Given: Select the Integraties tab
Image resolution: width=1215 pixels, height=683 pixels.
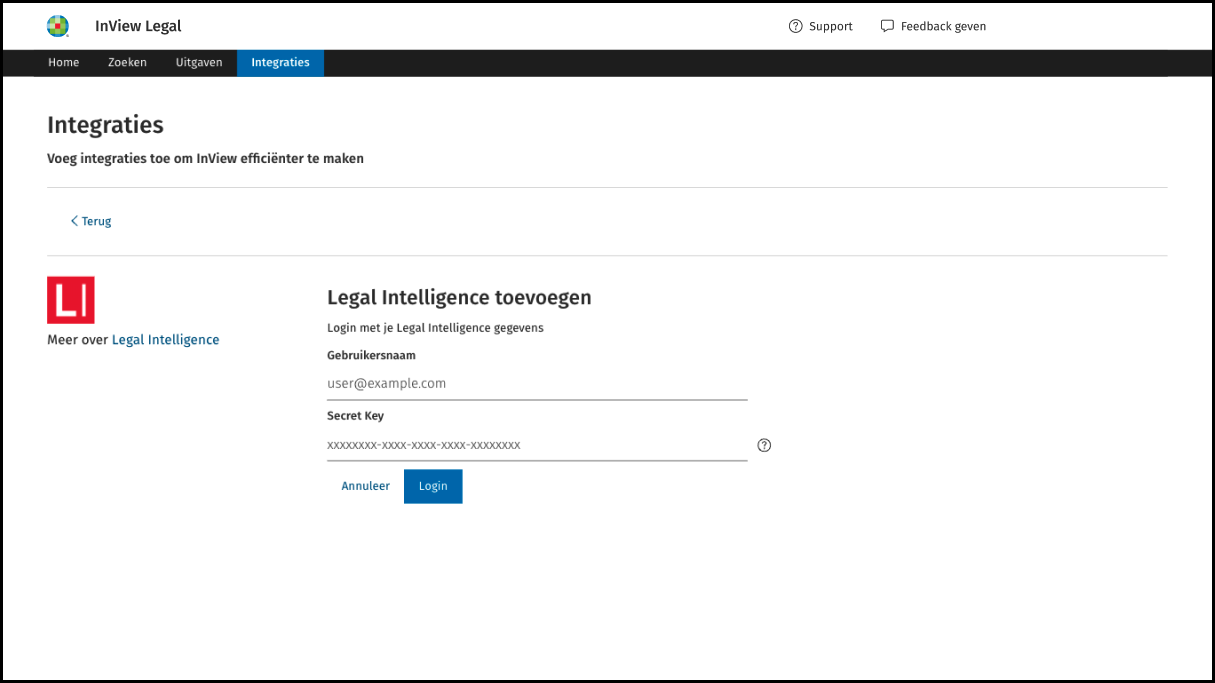Looking at the screenshot, I should tap(280, 62).
